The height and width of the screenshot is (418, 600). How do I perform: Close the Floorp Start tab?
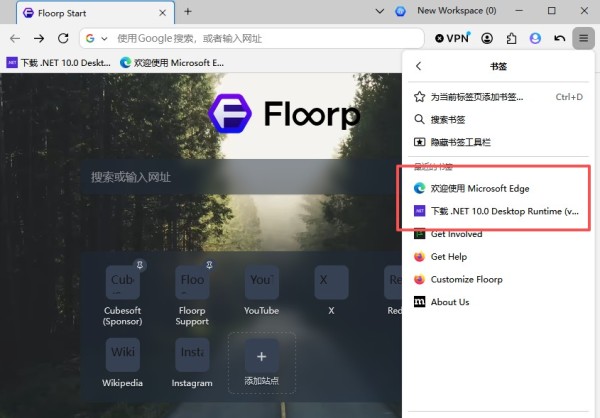(x=163, y=13)
